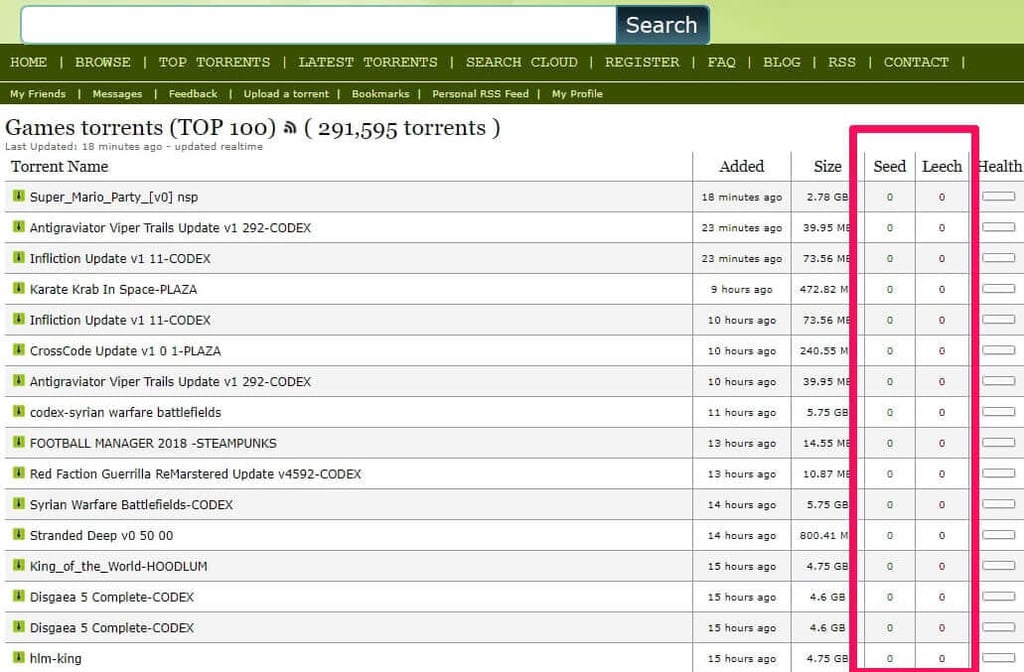
Task: Click download icon for Red Faction Guerrilla ReMarstered Update
Action: point(19,473)
